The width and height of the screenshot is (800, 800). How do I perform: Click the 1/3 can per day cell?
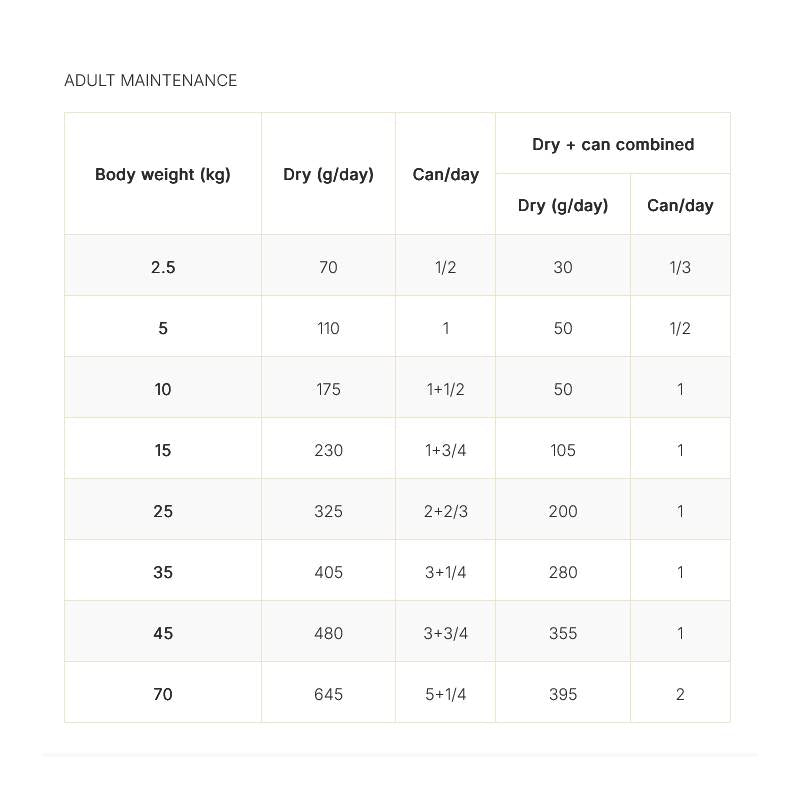click(x=680, y=267)
